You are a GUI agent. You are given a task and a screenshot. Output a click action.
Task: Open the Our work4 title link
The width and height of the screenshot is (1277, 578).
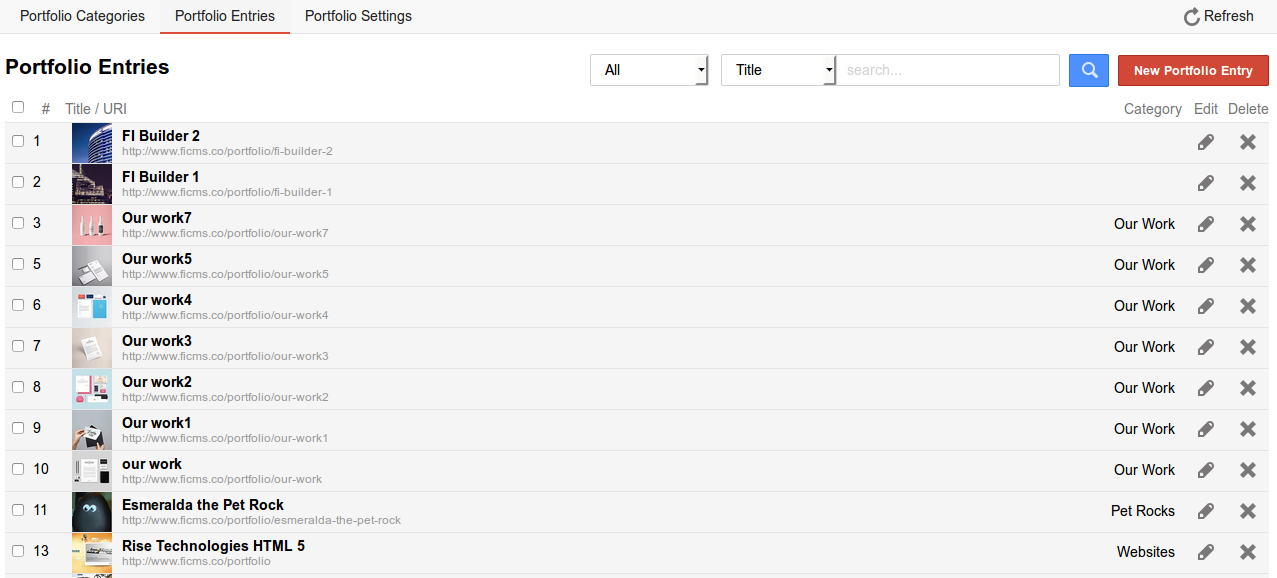coord(157,300)
